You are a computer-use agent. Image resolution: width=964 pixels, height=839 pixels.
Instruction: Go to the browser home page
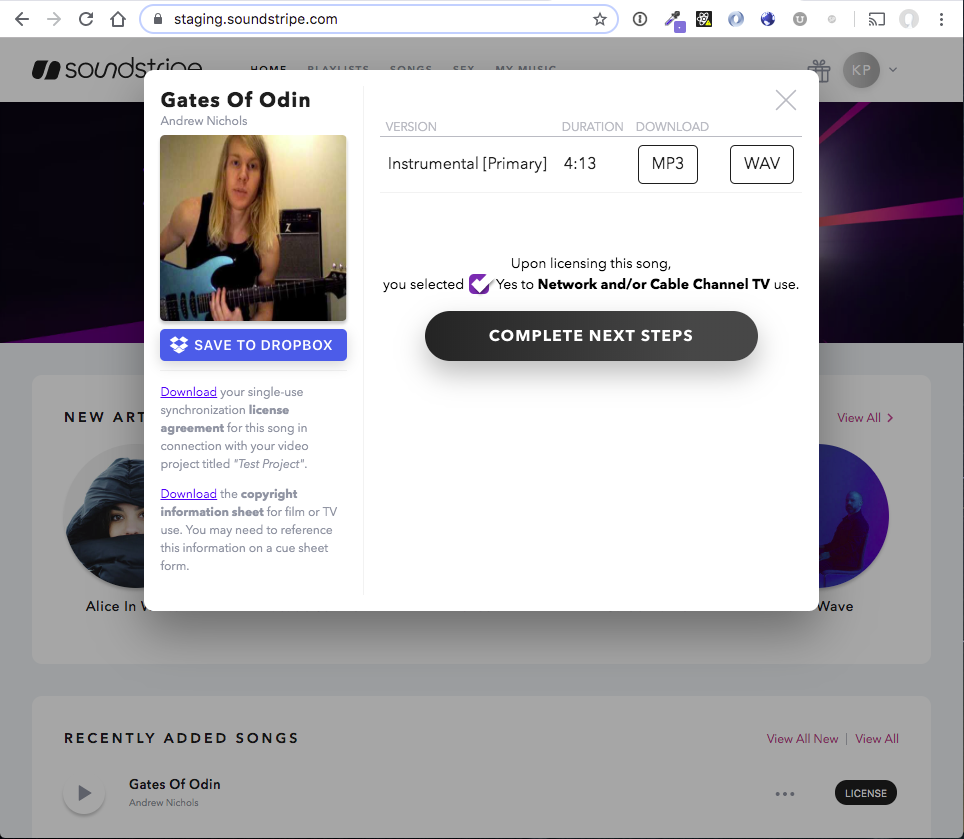(x=118, y=19)
